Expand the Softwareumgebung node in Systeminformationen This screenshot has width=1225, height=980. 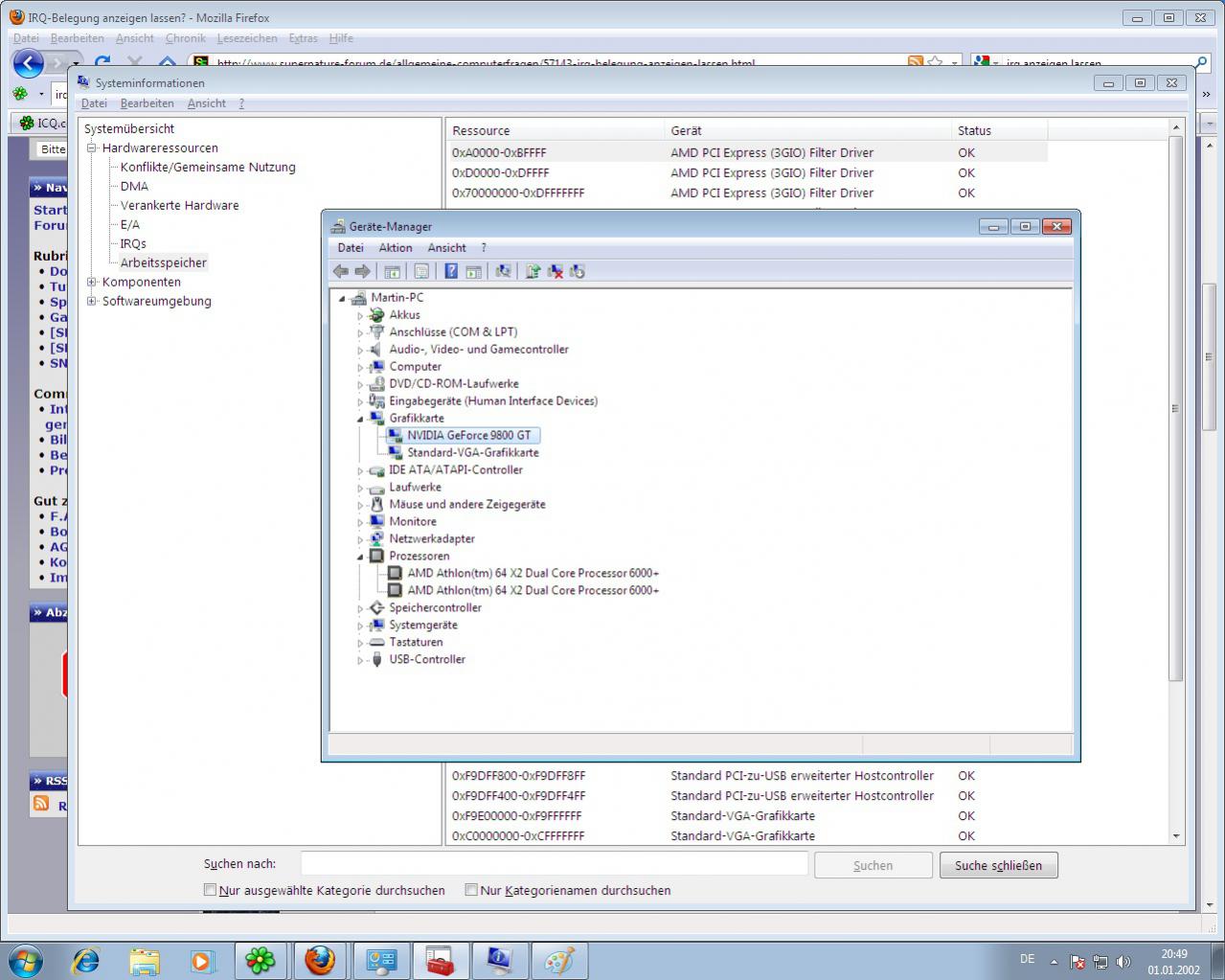click(x=92, y=301)
